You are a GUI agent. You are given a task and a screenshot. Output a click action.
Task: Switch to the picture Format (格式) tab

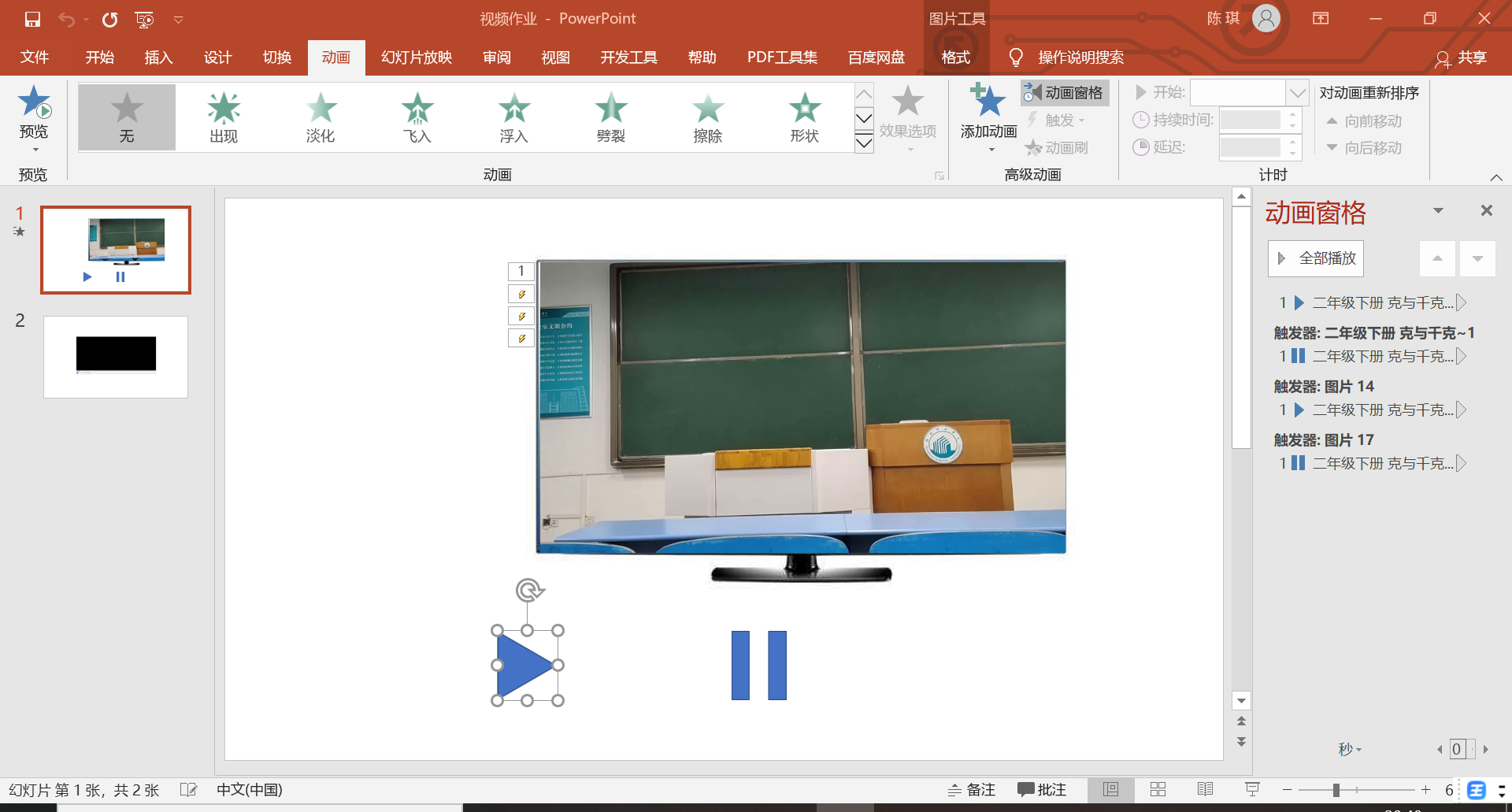click(956, 57)
